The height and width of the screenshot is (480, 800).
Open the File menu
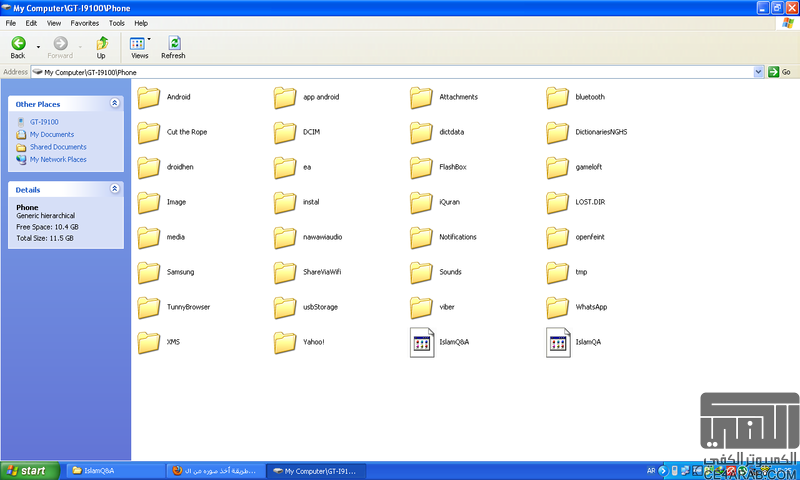[11, 23]
